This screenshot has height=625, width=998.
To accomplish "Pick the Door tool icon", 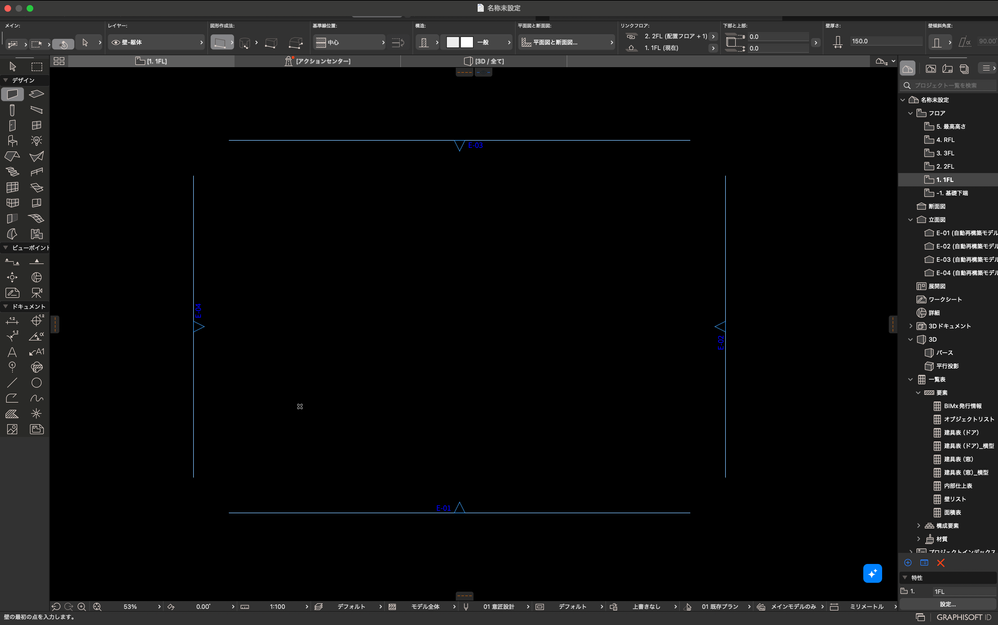I will (12, 125).
